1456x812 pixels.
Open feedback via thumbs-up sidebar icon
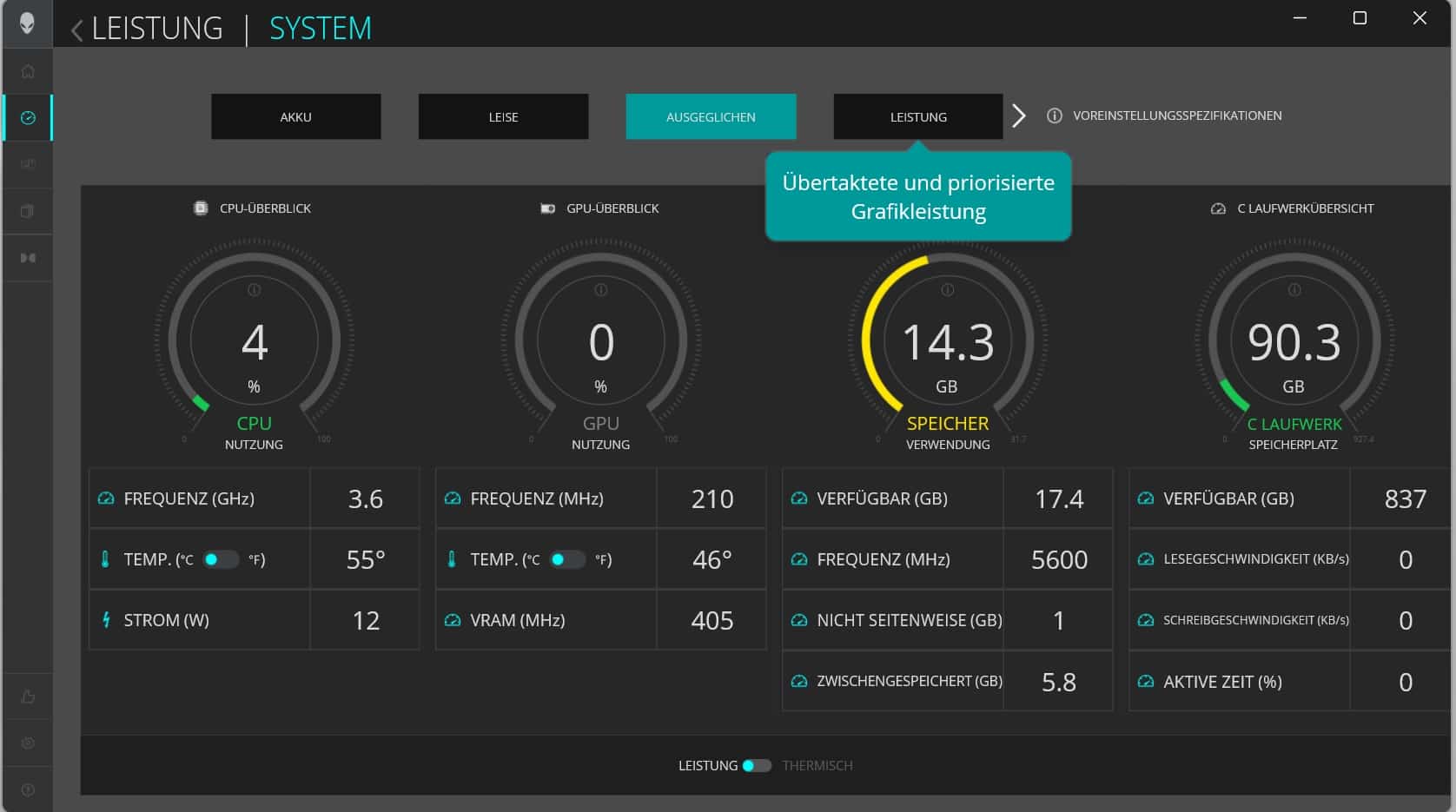(x=28, y=696)
